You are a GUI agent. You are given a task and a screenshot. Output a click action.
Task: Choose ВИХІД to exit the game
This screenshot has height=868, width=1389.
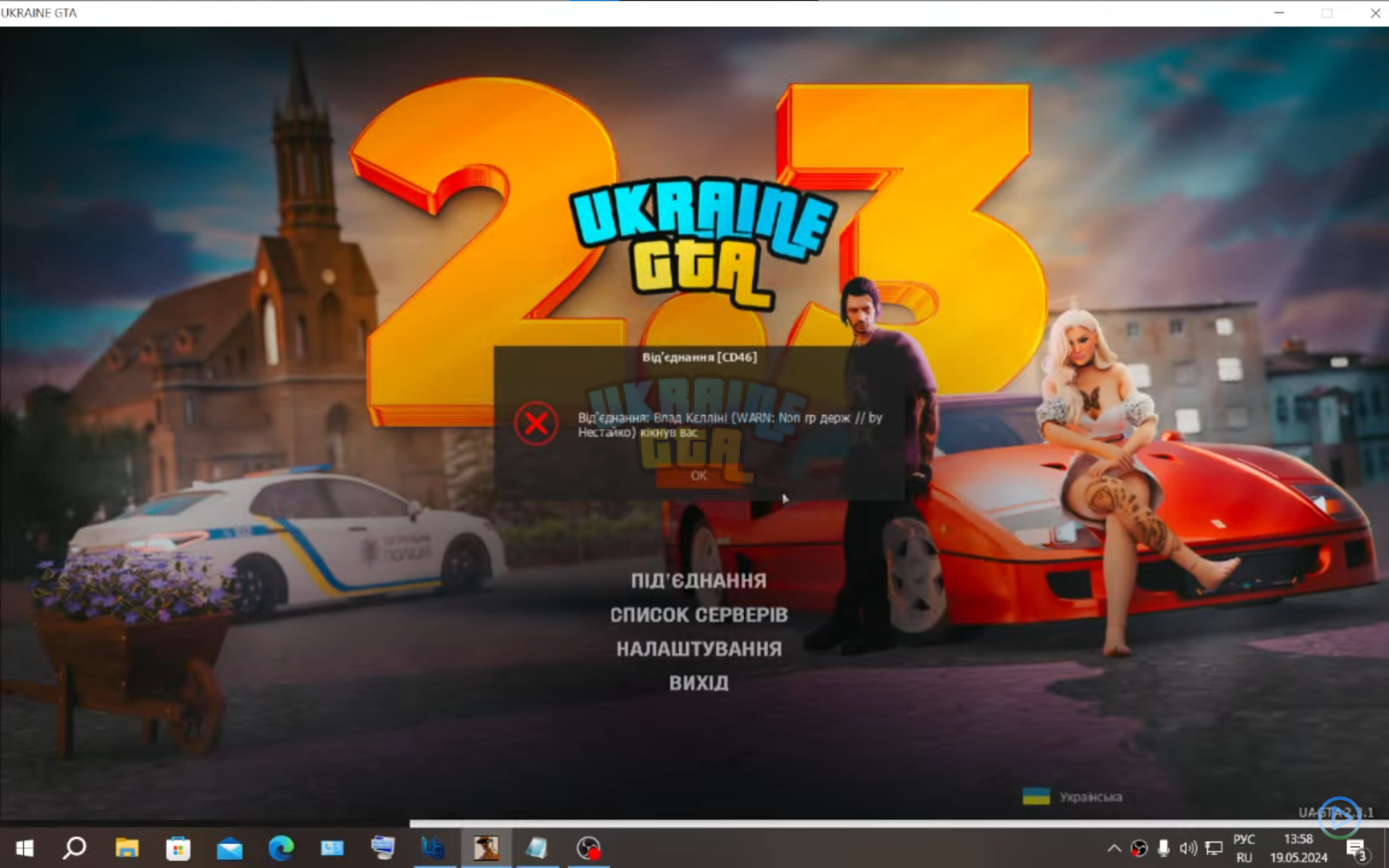tap(699, 683)
